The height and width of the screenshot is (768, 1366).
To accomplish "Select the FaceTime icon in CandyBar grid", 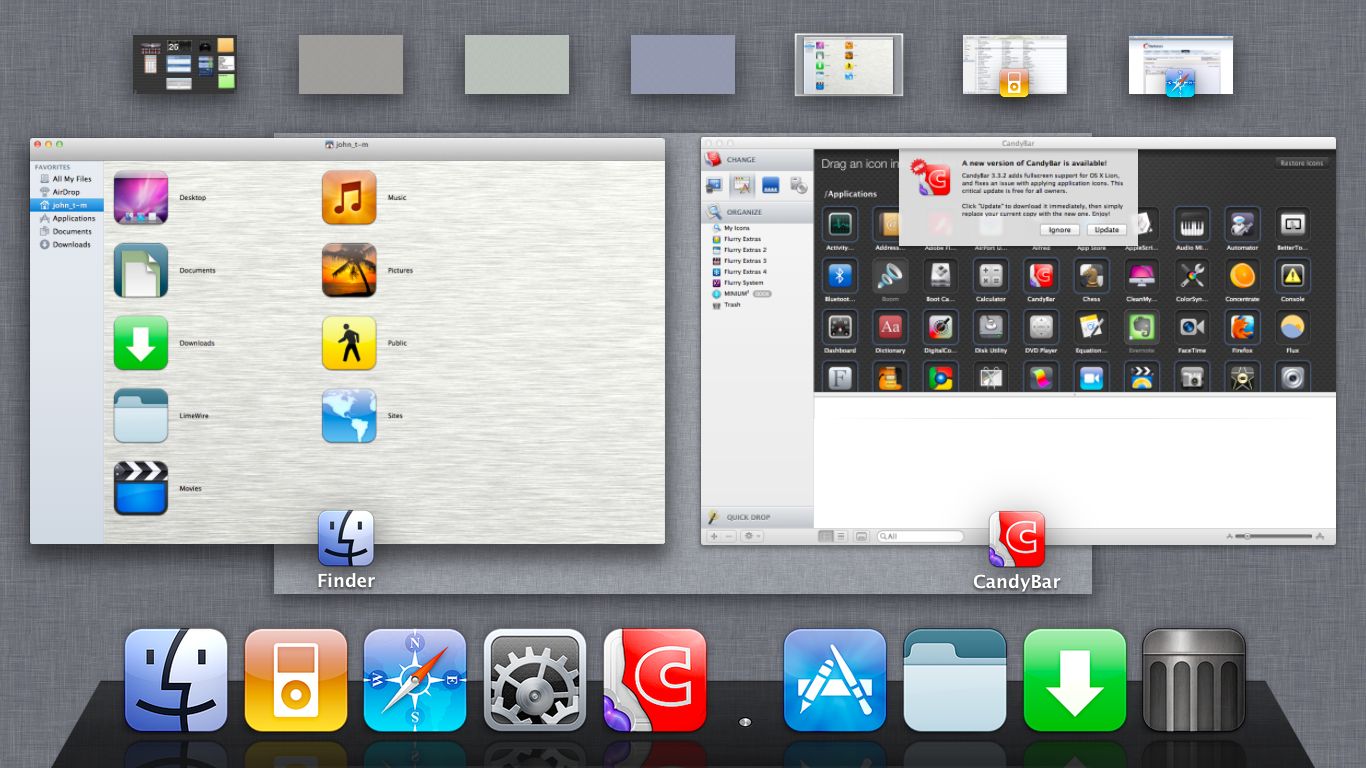I will [x=1192, y=326].
